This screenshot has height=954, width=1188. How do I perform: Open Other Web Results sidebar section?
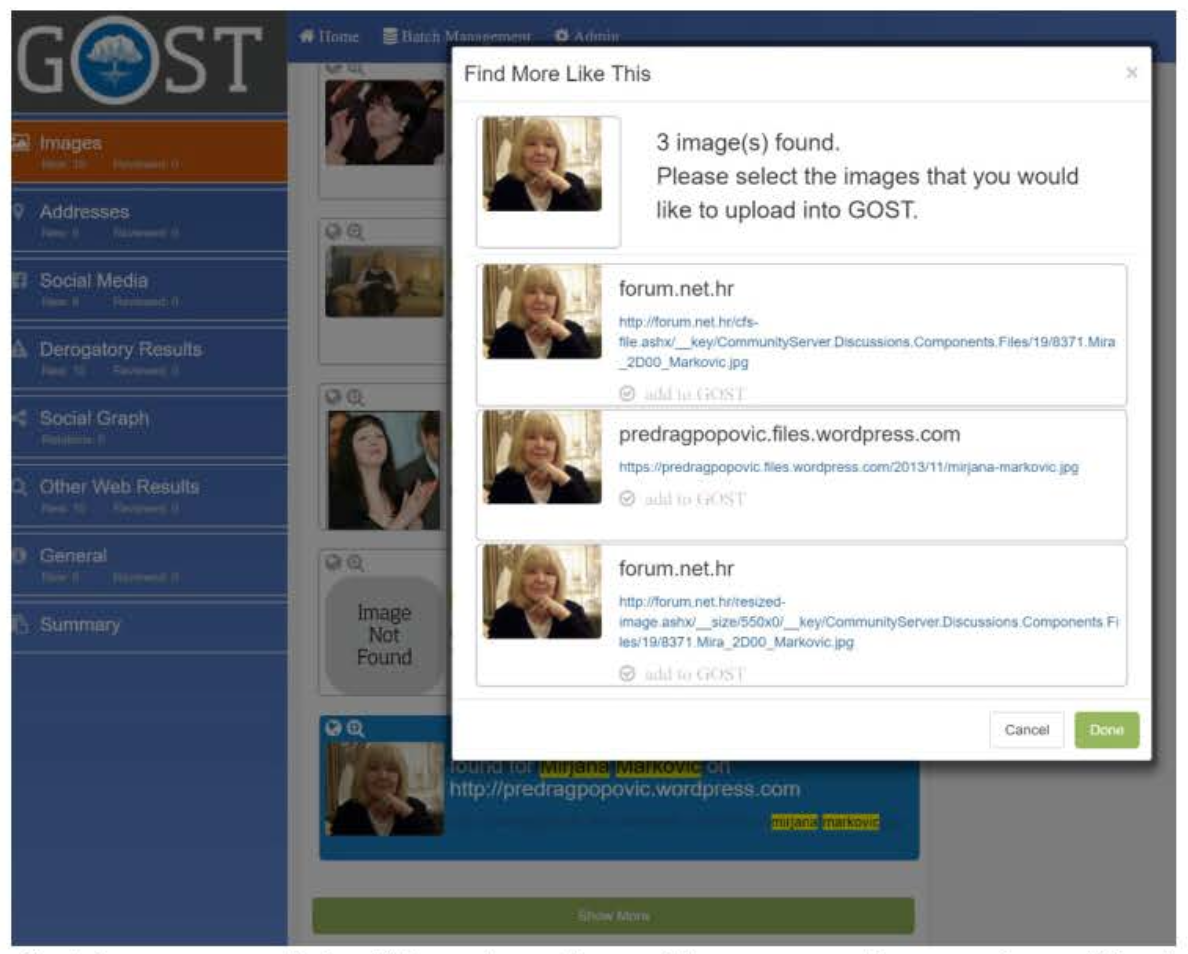coord(149,496)
